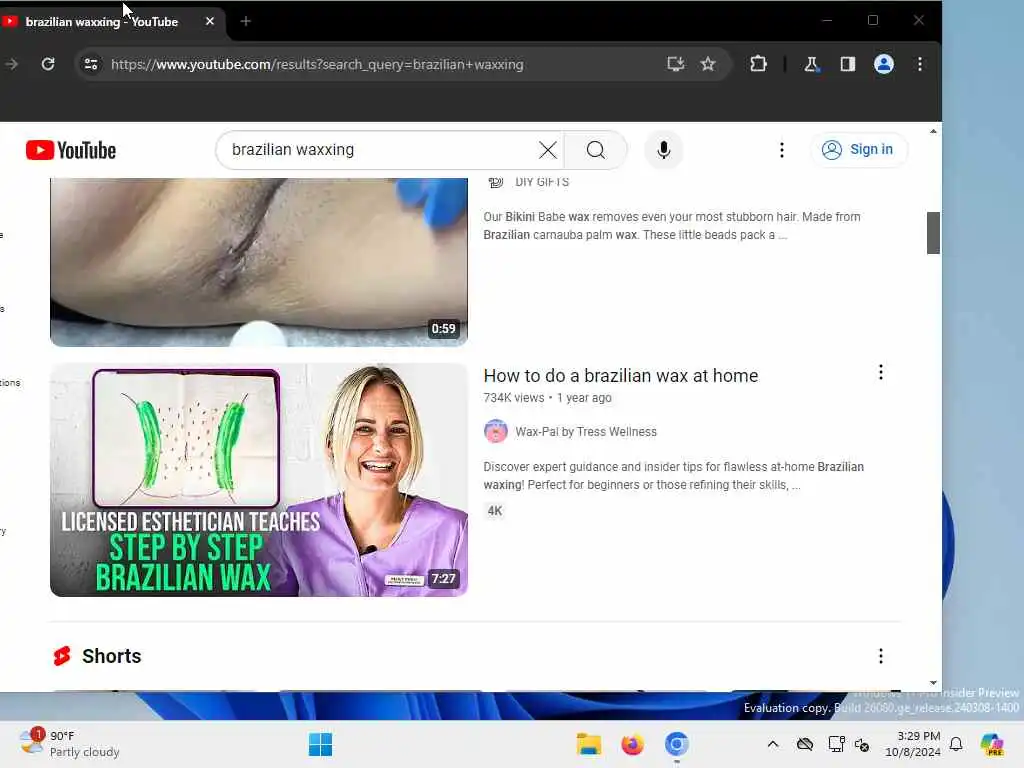
Task: Open notifications bell in taskbar
Action: coord(955,744)
